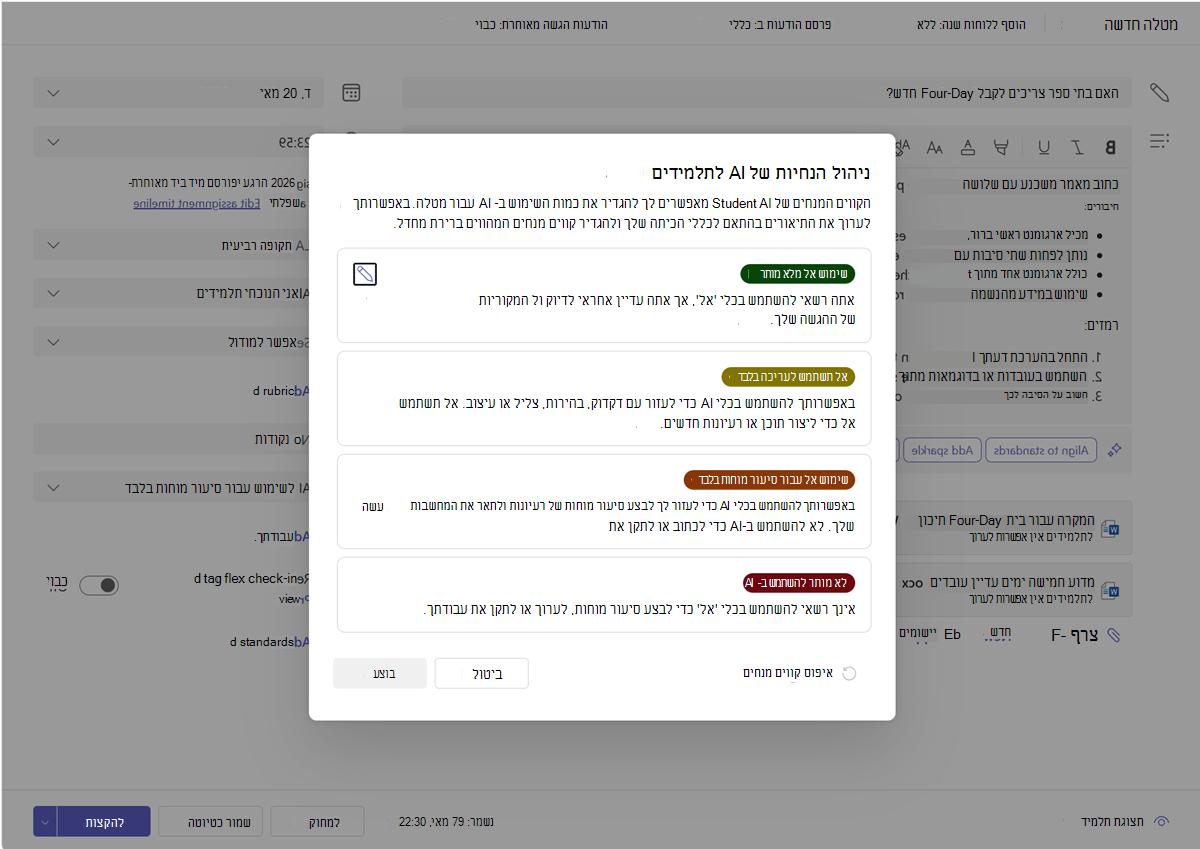Toggle the flex check-in tag switch

coord(99,585)
